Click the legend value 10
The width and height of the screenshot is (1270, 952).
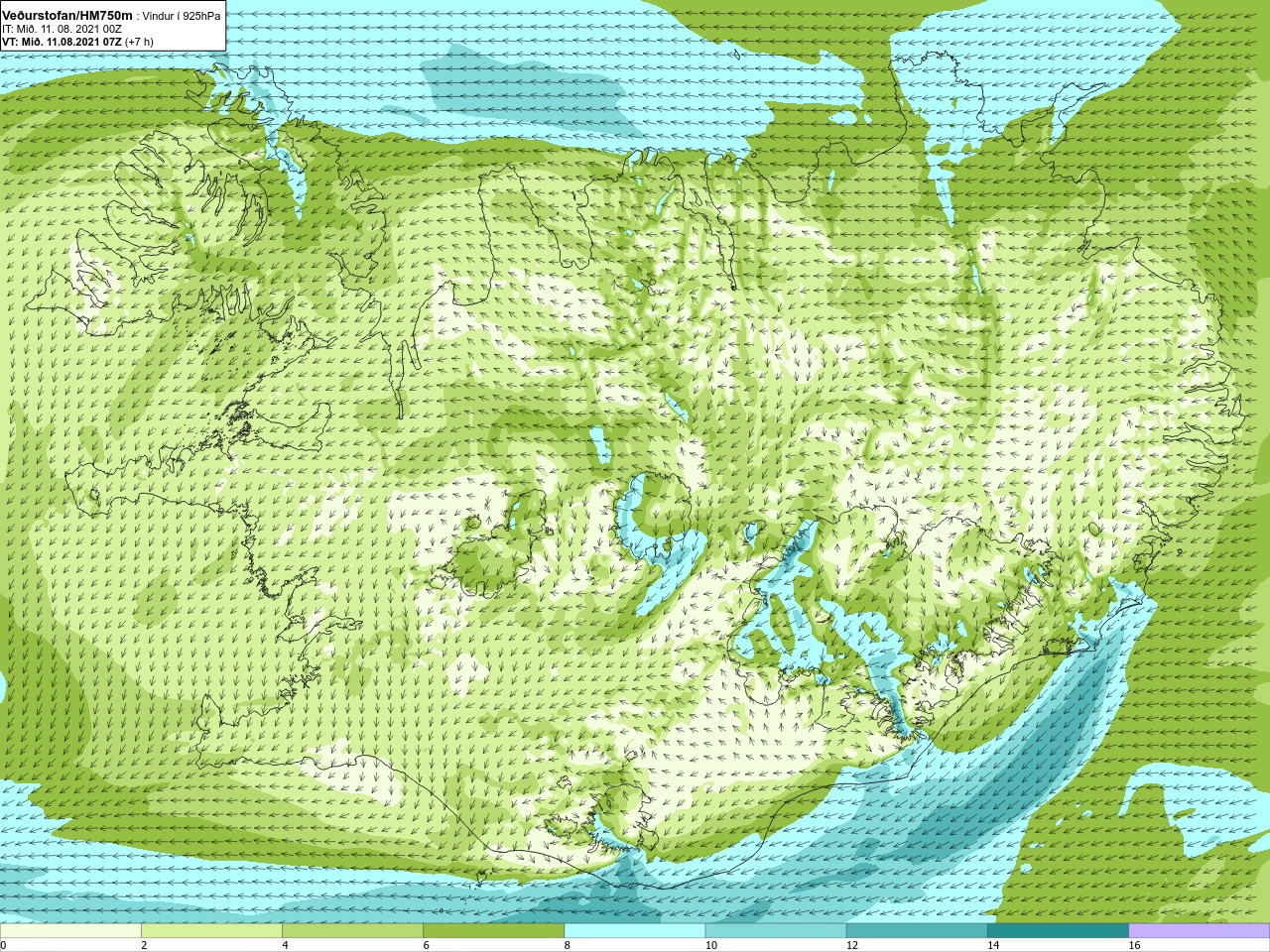click(x=710, y=945)
